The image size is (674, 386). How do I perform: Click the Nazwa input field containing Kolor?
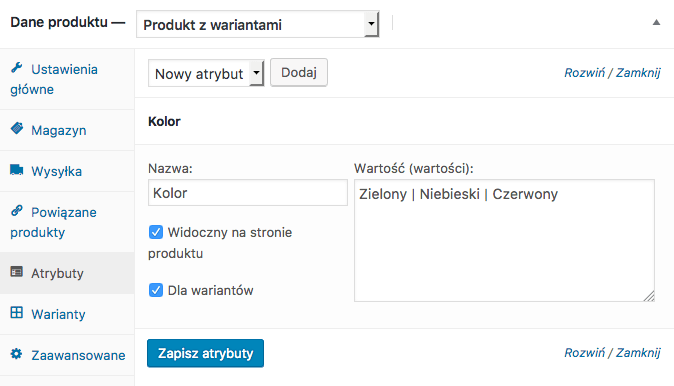(x=248, y=193)
